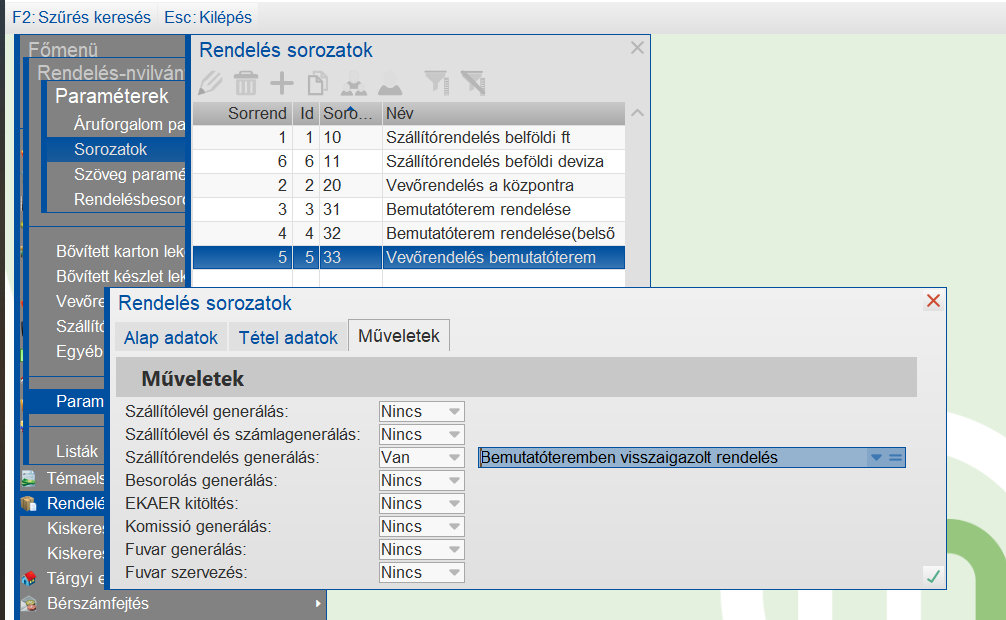Confirm with the green checkmark icon
Image resolution: width=1006 pixels, height=620 pixels.
(934, 576)
